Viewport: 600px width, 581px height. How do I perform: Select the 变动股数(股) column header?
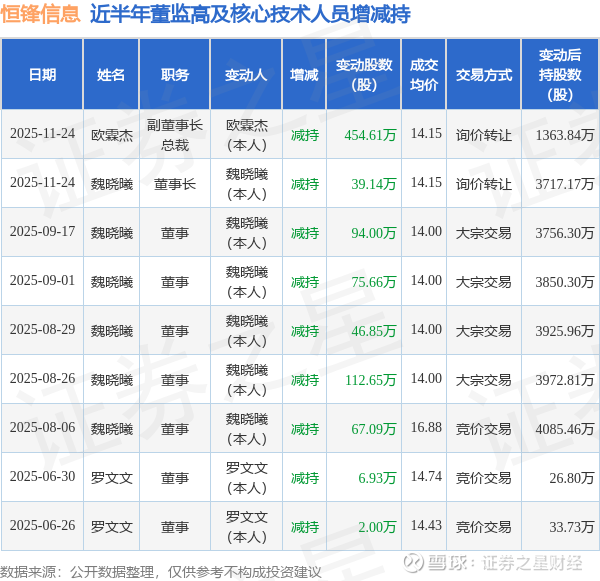(x=364, y=75)
